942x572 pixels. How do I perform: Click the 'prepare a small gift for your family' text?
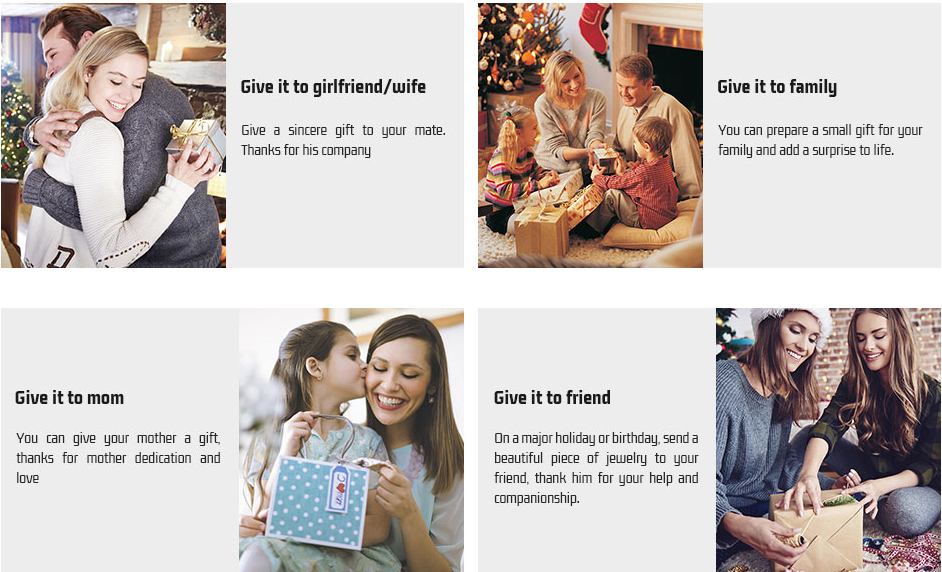click(x=820, y=140)
